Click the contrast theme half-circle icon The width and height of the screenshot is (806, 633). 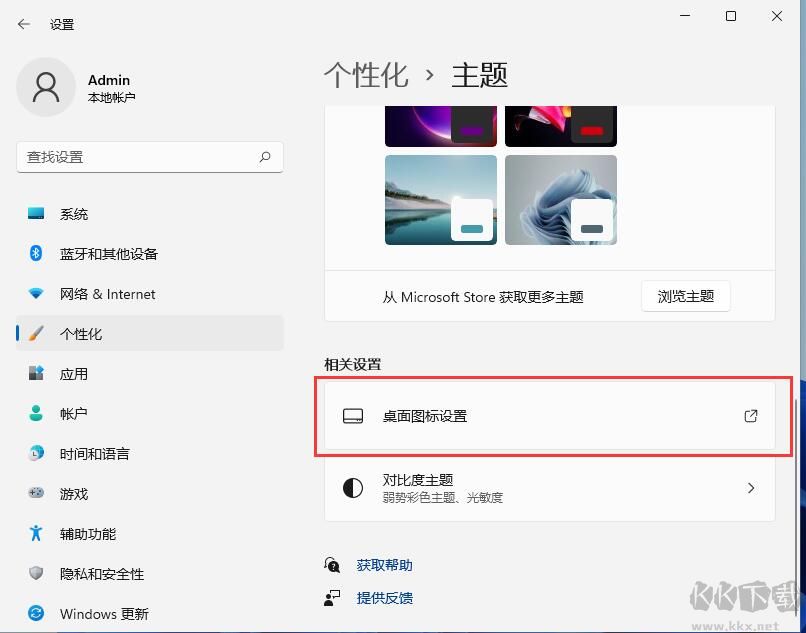[353, 487]
